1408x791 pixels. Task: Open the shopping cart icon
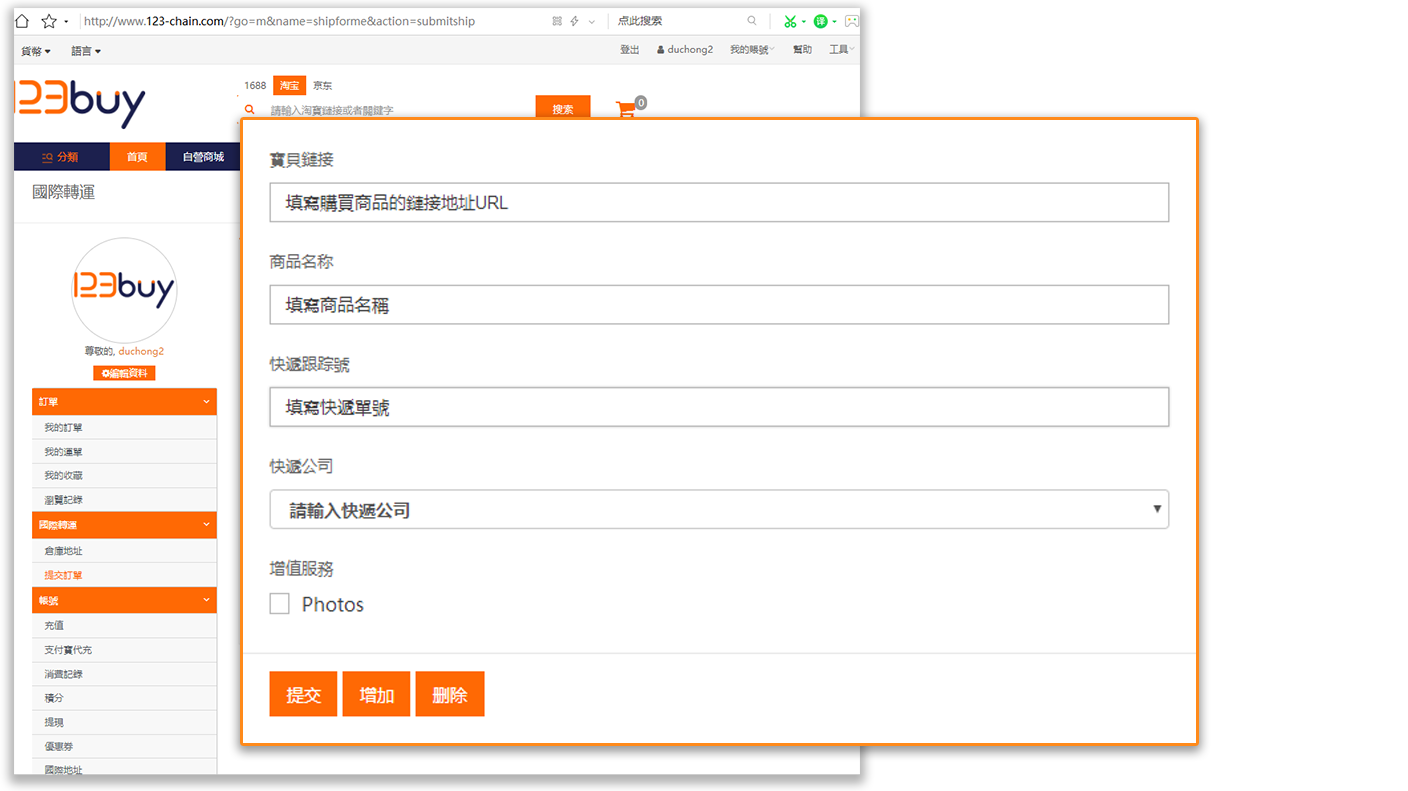(x=626, y=109)
